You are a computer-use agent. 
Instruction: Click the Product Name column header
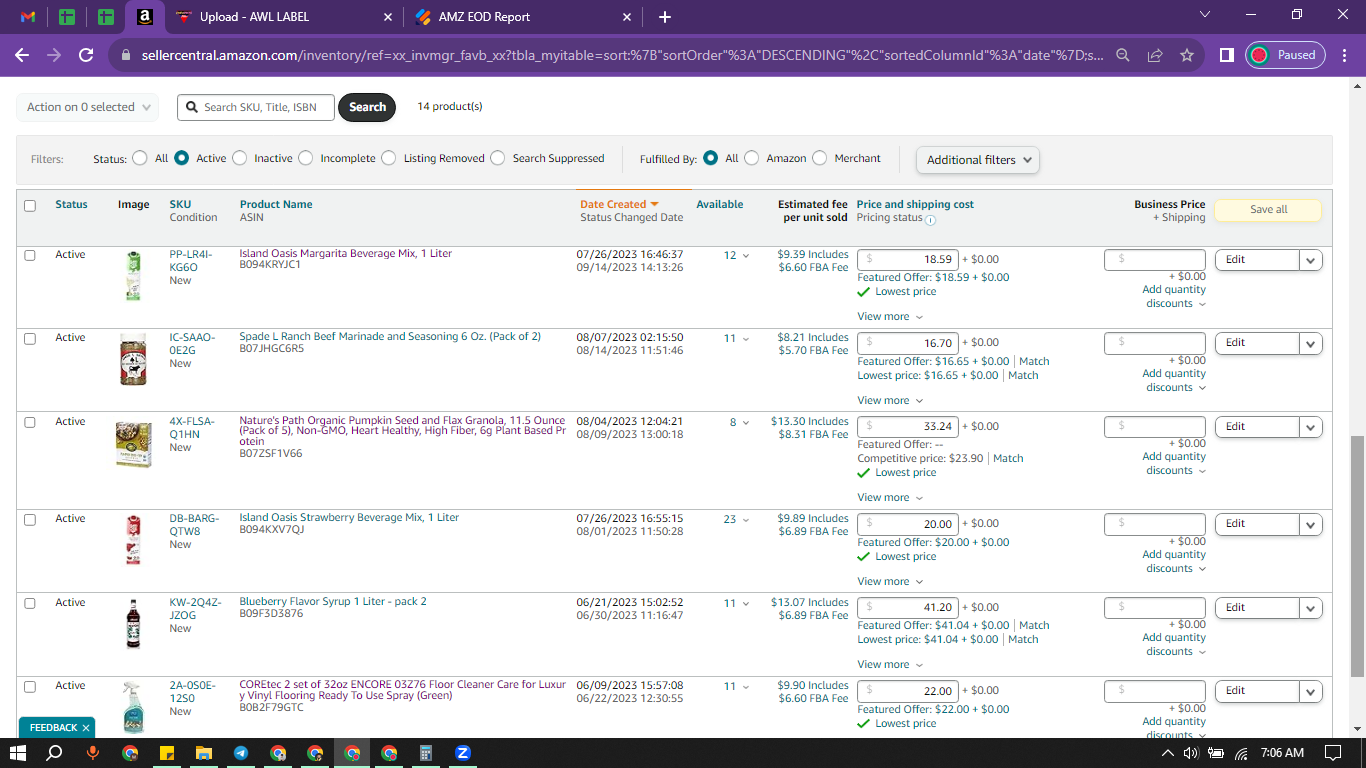[x=276, y=204]
